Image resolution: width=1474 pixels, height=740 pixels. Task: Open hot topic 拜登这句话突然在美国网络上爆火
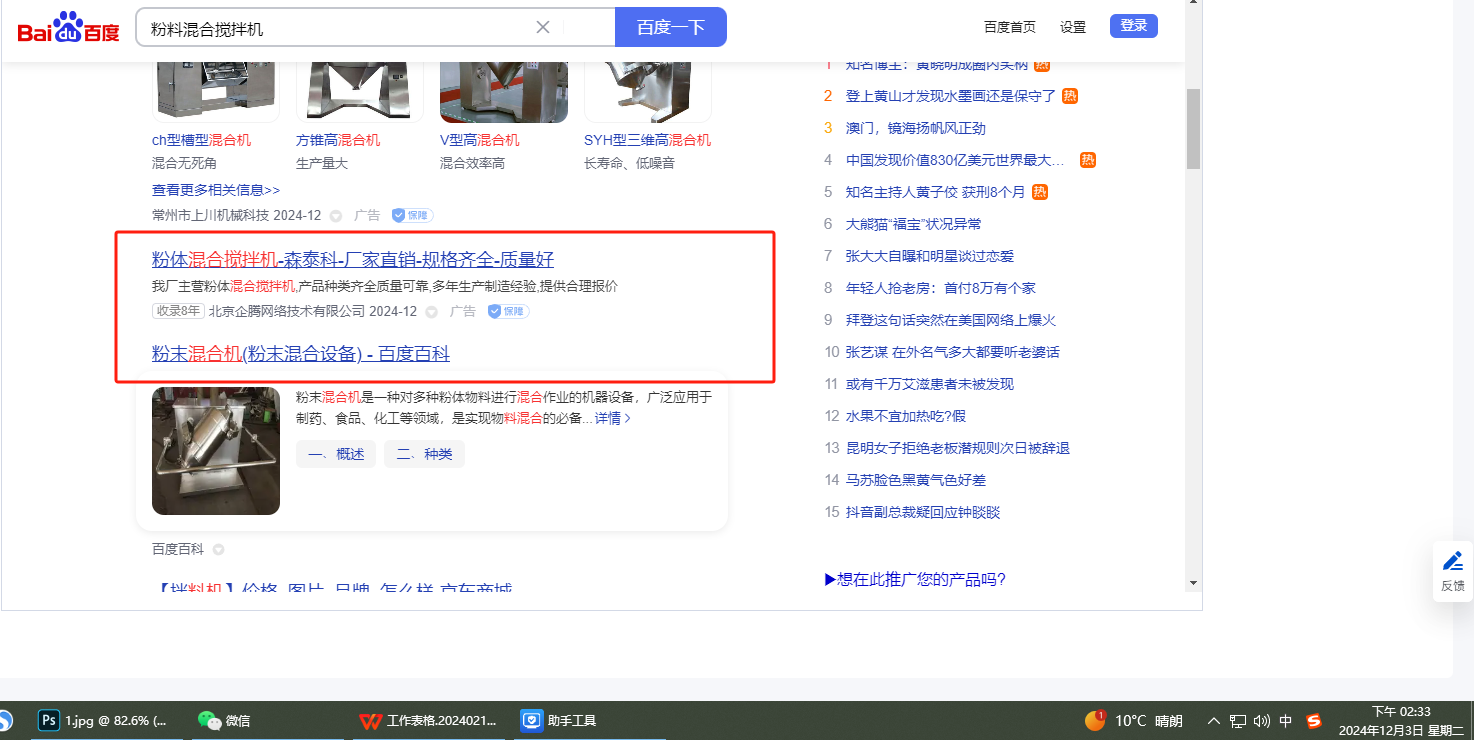tap(951, 320)
